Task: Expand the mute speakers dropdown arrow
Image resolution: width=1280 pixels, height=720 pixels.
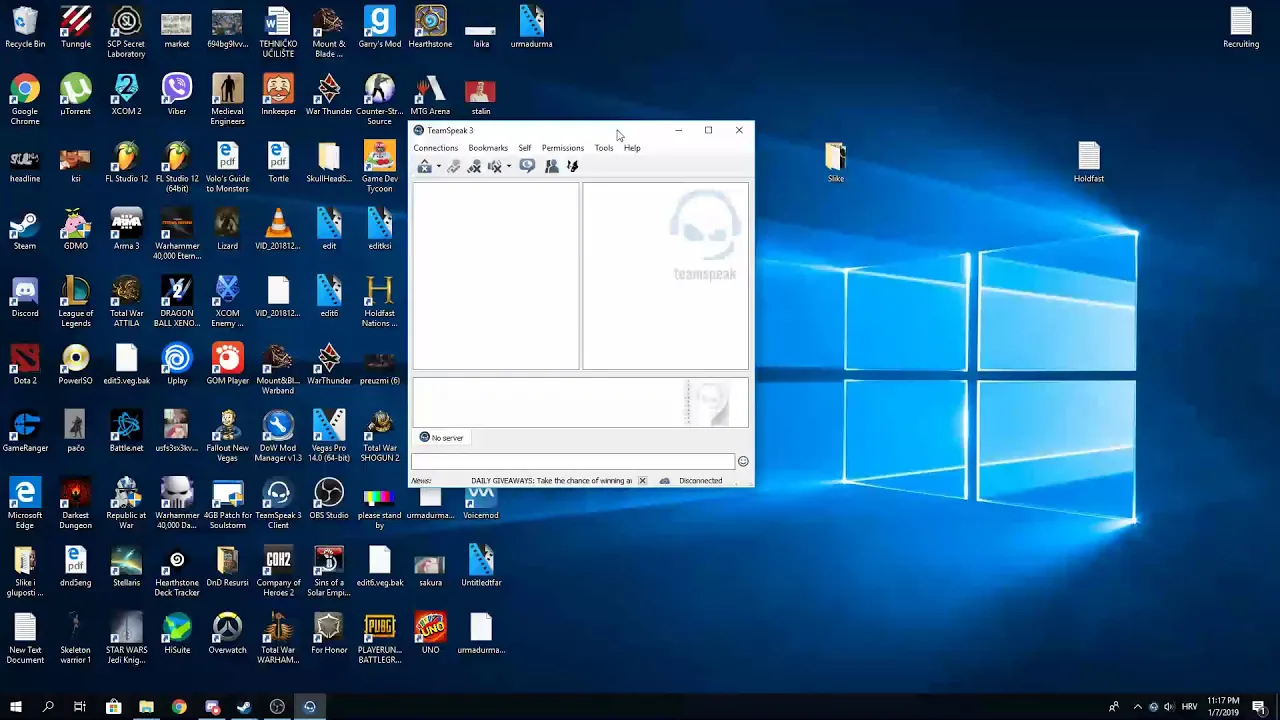Action: (508, 167)
